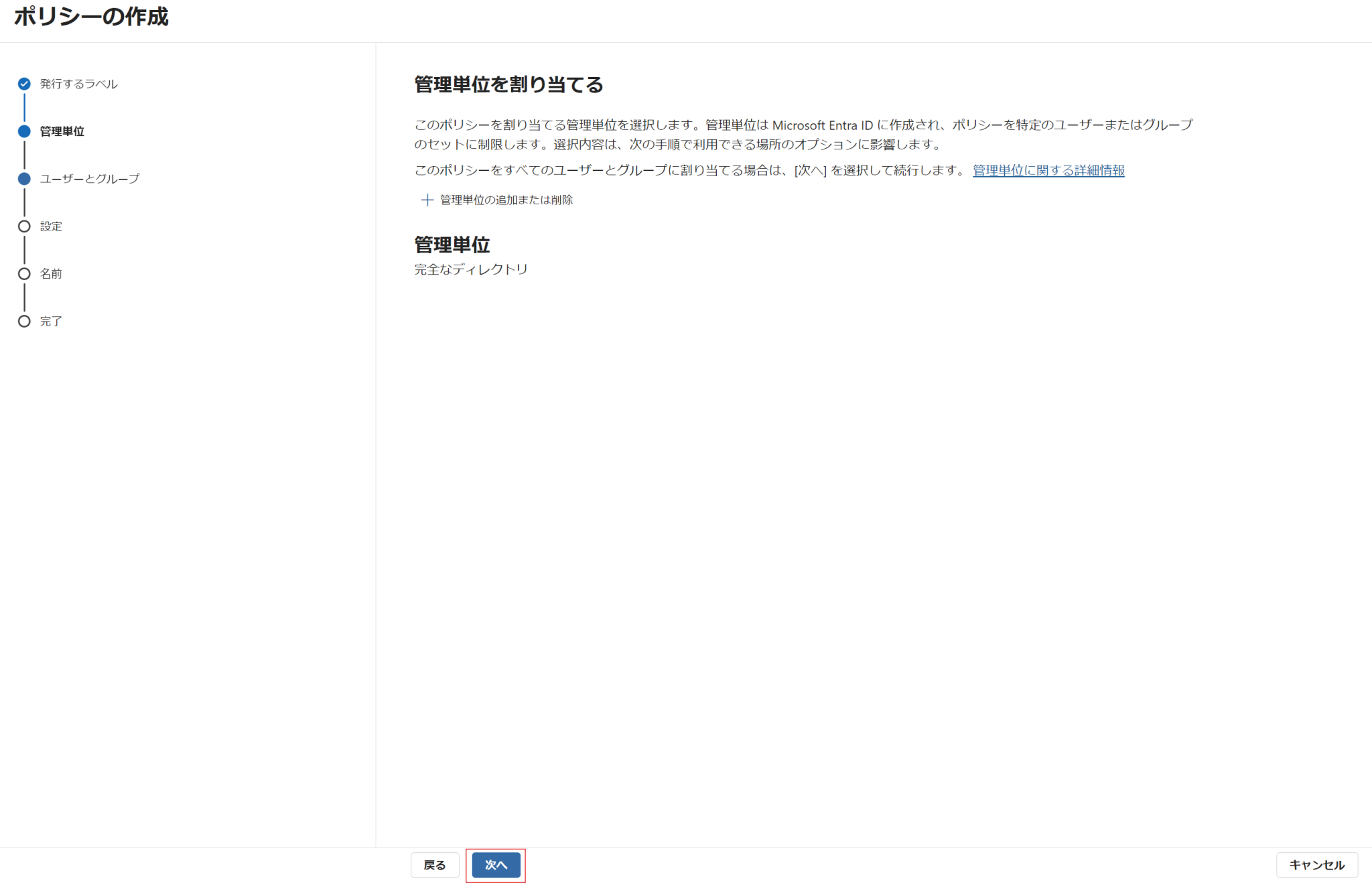Viewport: 1372px width, 883px height.
Task: Cancel the wizard with キャンセル
Action: pos(1316,864)
